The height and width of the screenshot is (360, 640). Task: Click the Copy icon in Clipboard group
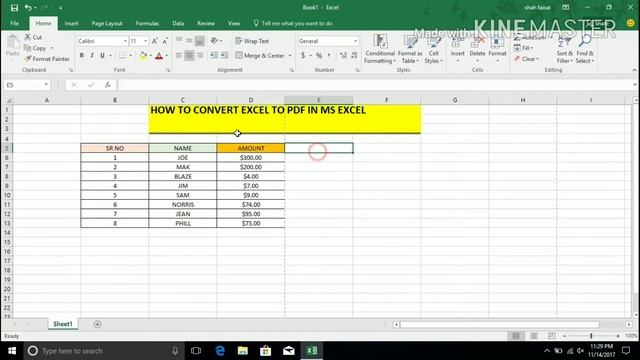(x=28, y=48)
